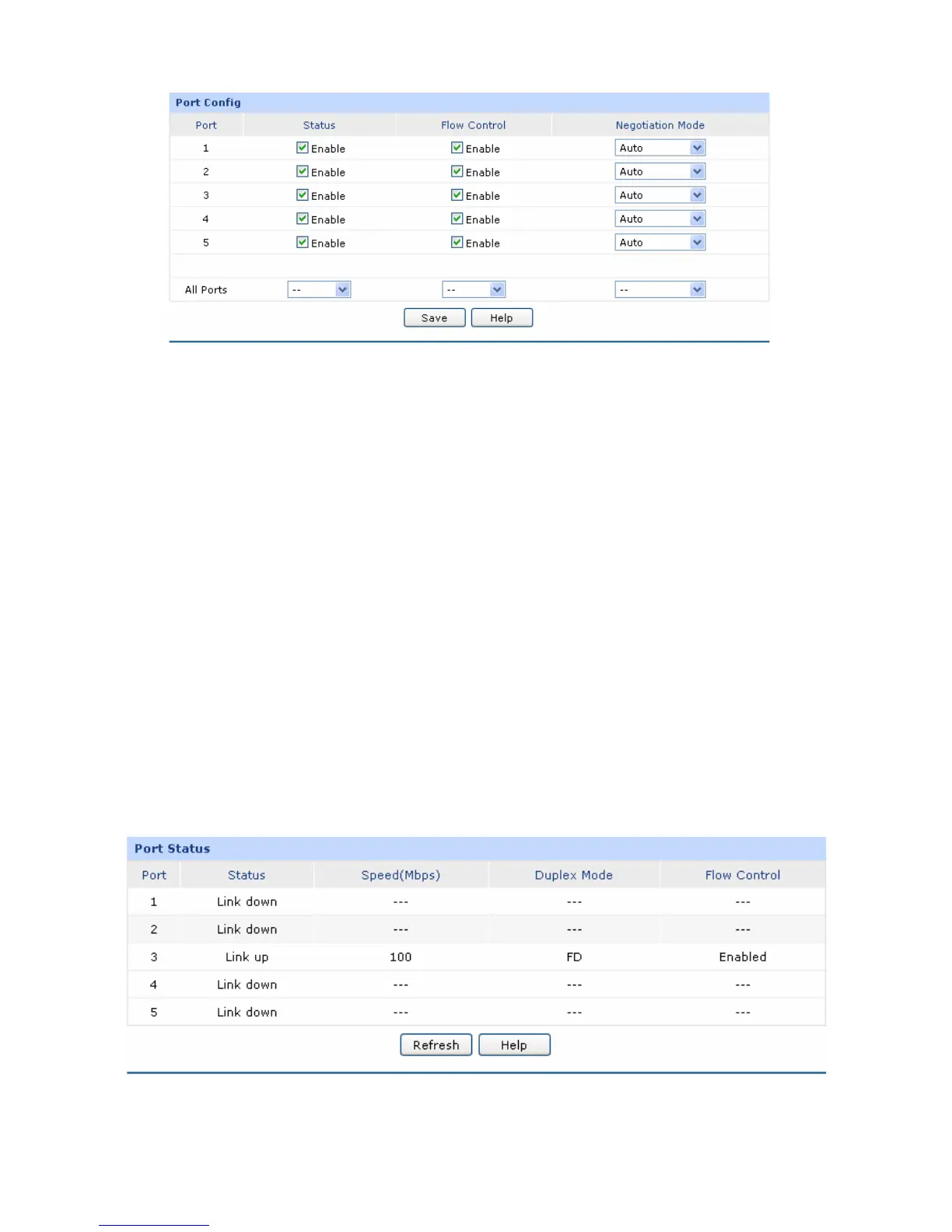Open All Ports Status dropdown
Image resolution: width=952 pixels, height=1232 pixels.
coord(319,289)
